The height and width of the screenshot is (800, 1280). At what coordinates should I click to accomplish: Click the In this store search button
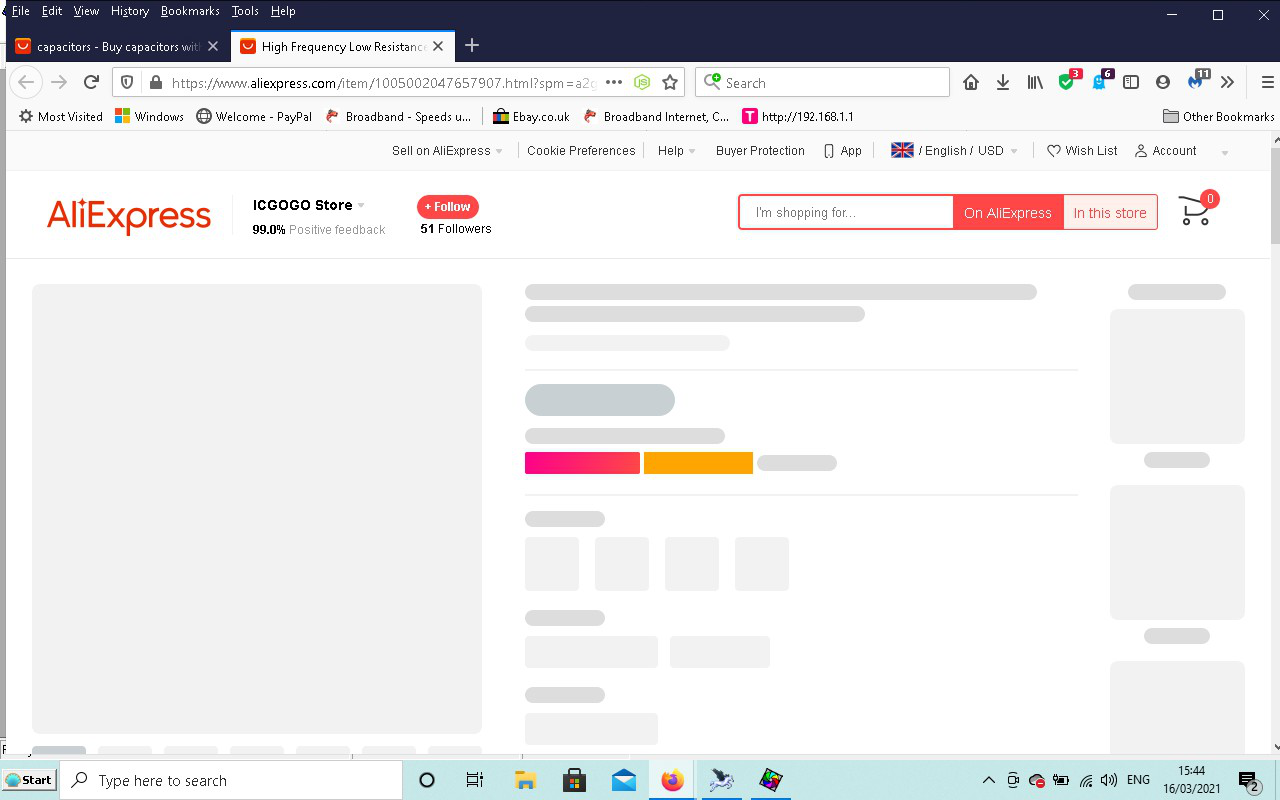(x=1110, y=213)
